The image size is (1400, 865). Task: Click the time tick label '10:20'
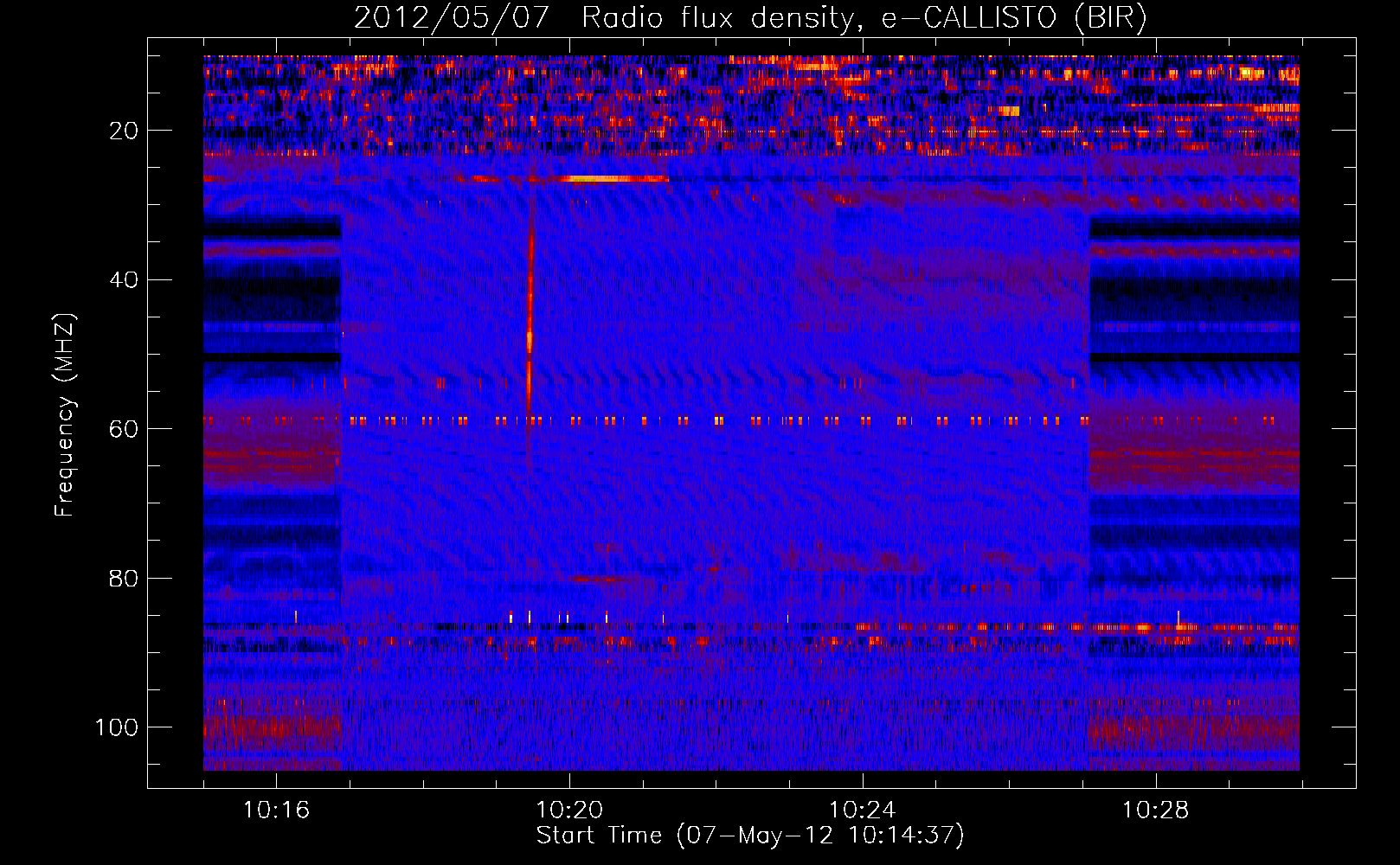(569, 811)
